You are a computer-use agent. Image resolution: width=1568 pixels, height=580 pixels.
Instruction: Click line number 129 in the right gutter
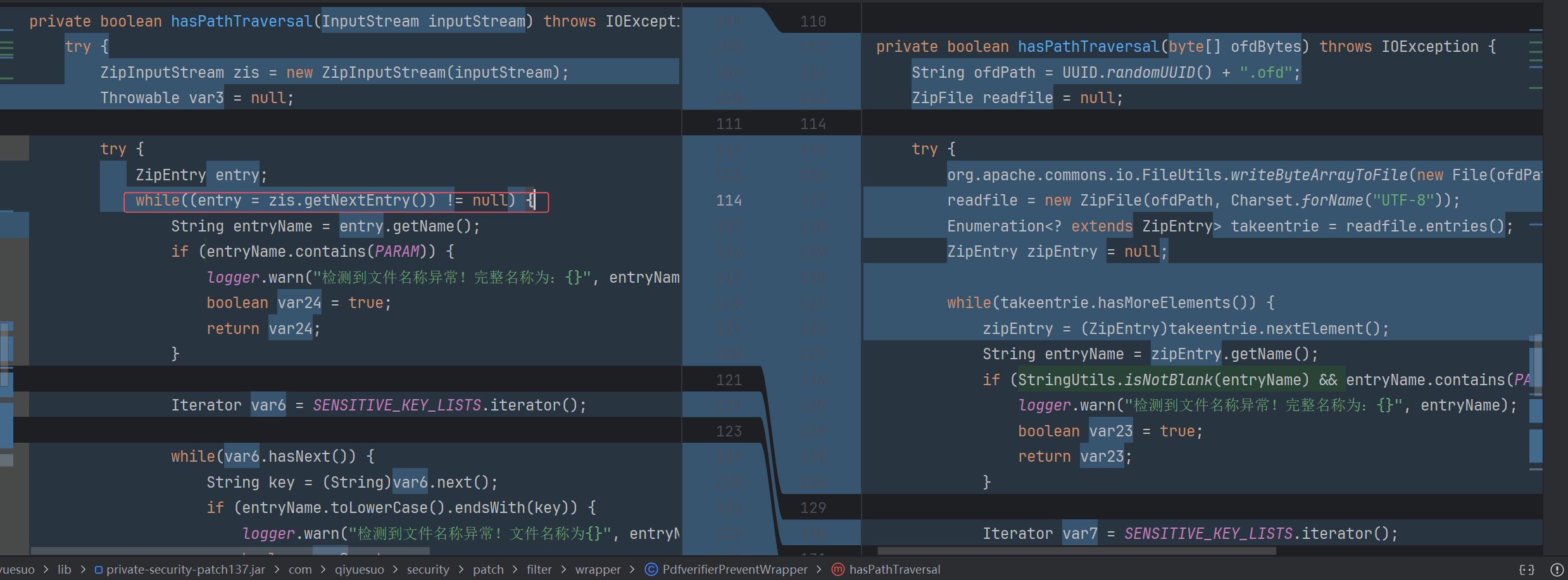click(813, 508)
